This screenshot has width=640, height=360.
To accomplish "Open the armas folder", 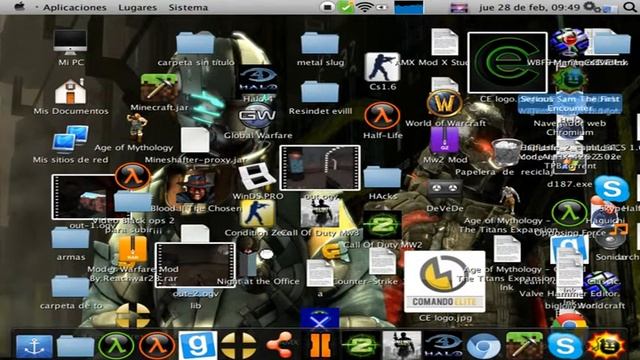I will point(70,238).
